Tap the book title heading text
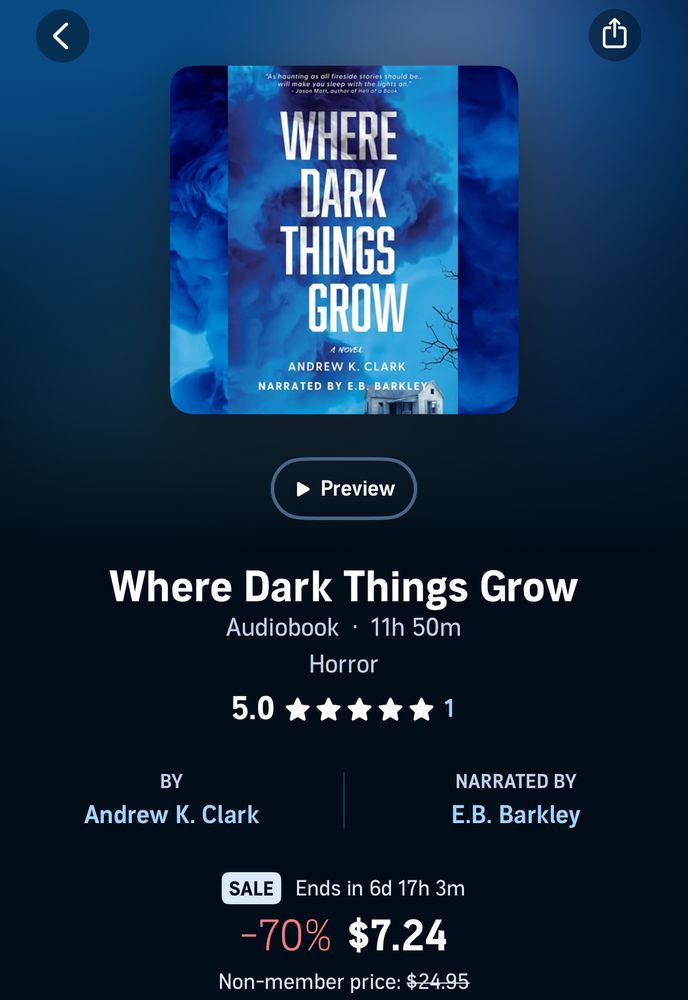The width and height of the screenshot is (688, 1000). pyautogui.click(x=344, y=586)
